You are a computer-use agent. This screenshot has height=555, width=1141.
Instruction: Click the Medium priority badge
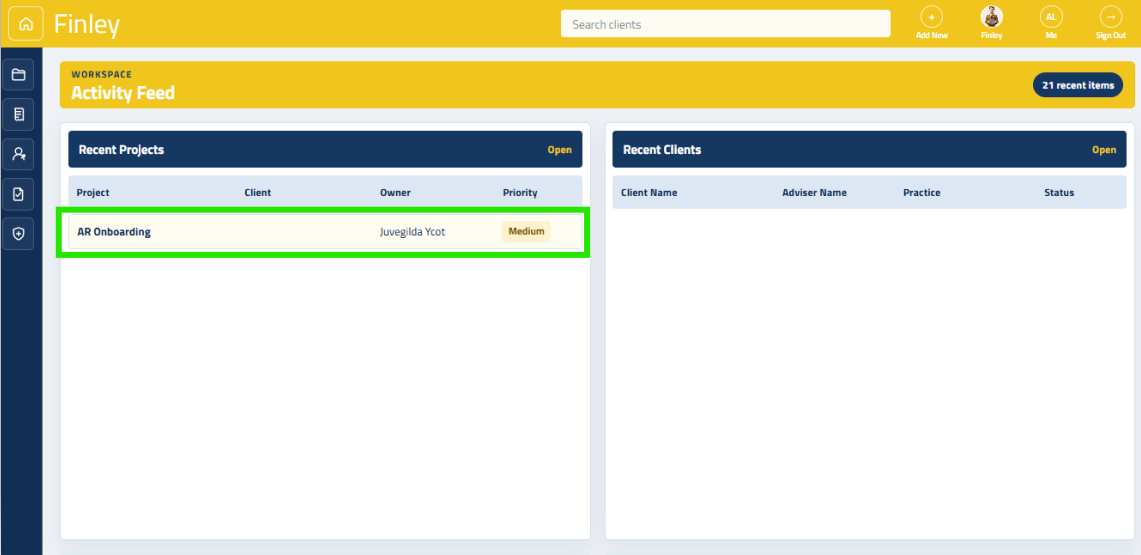tap(526, 232)
